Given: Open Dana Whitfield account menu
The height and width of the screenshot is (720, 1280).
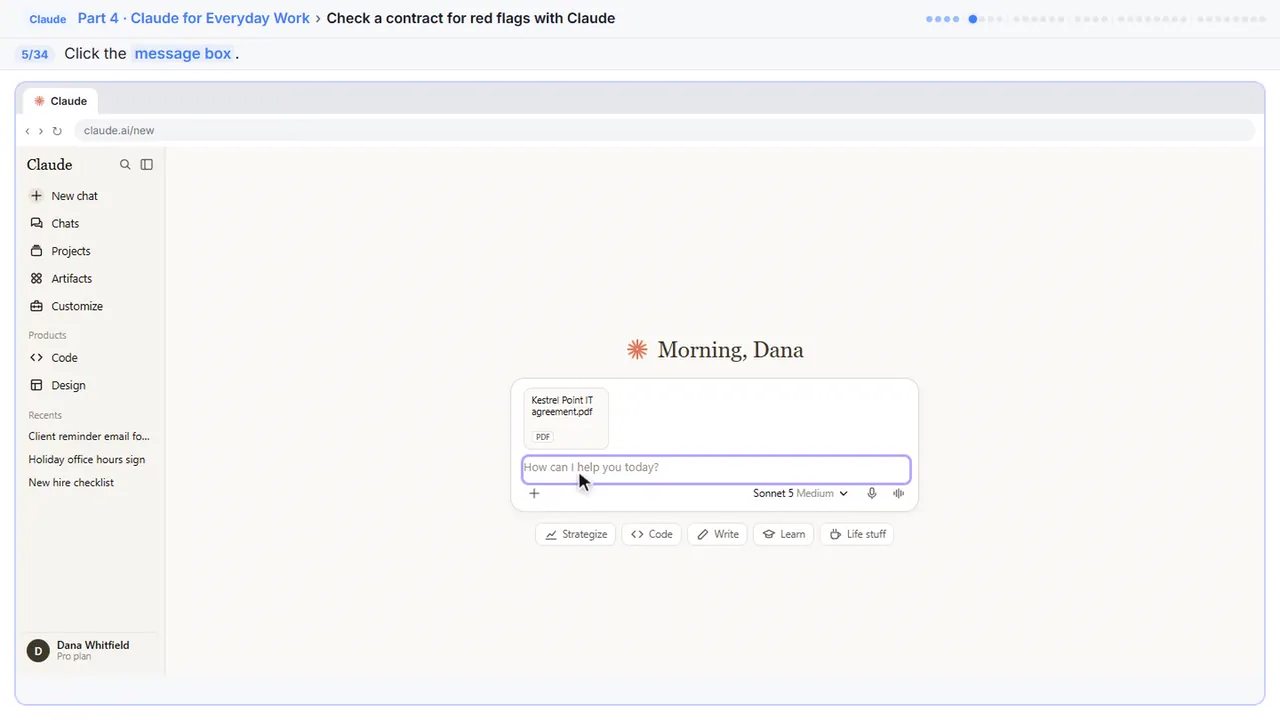Looking at the screenshot, I should [90, 650].
